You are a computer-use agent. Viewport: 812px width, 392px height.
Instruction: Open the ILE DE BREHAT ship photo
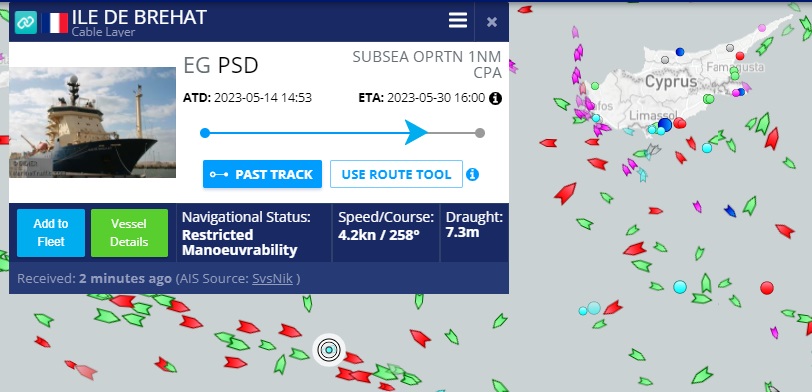click(x=93, y=122)
